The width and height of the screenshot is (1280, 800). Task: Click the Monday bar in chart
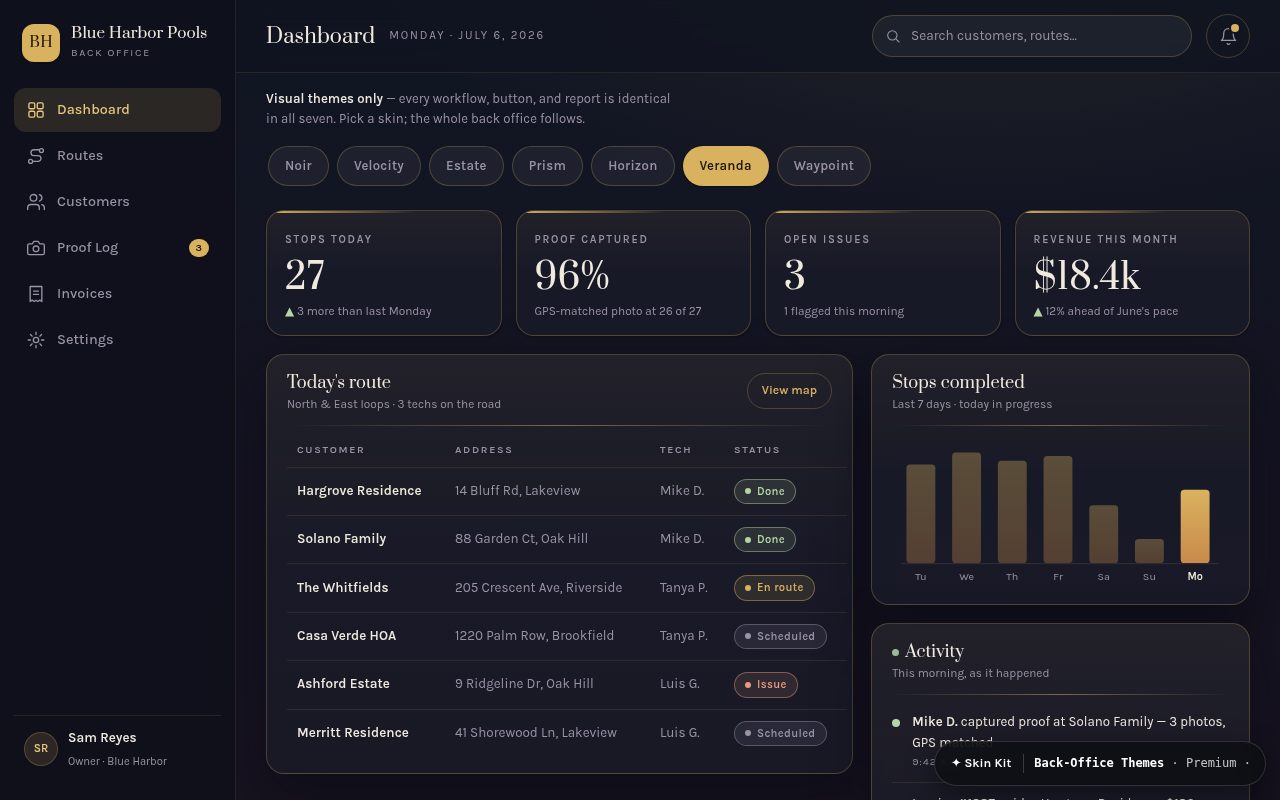point(1195,527)
